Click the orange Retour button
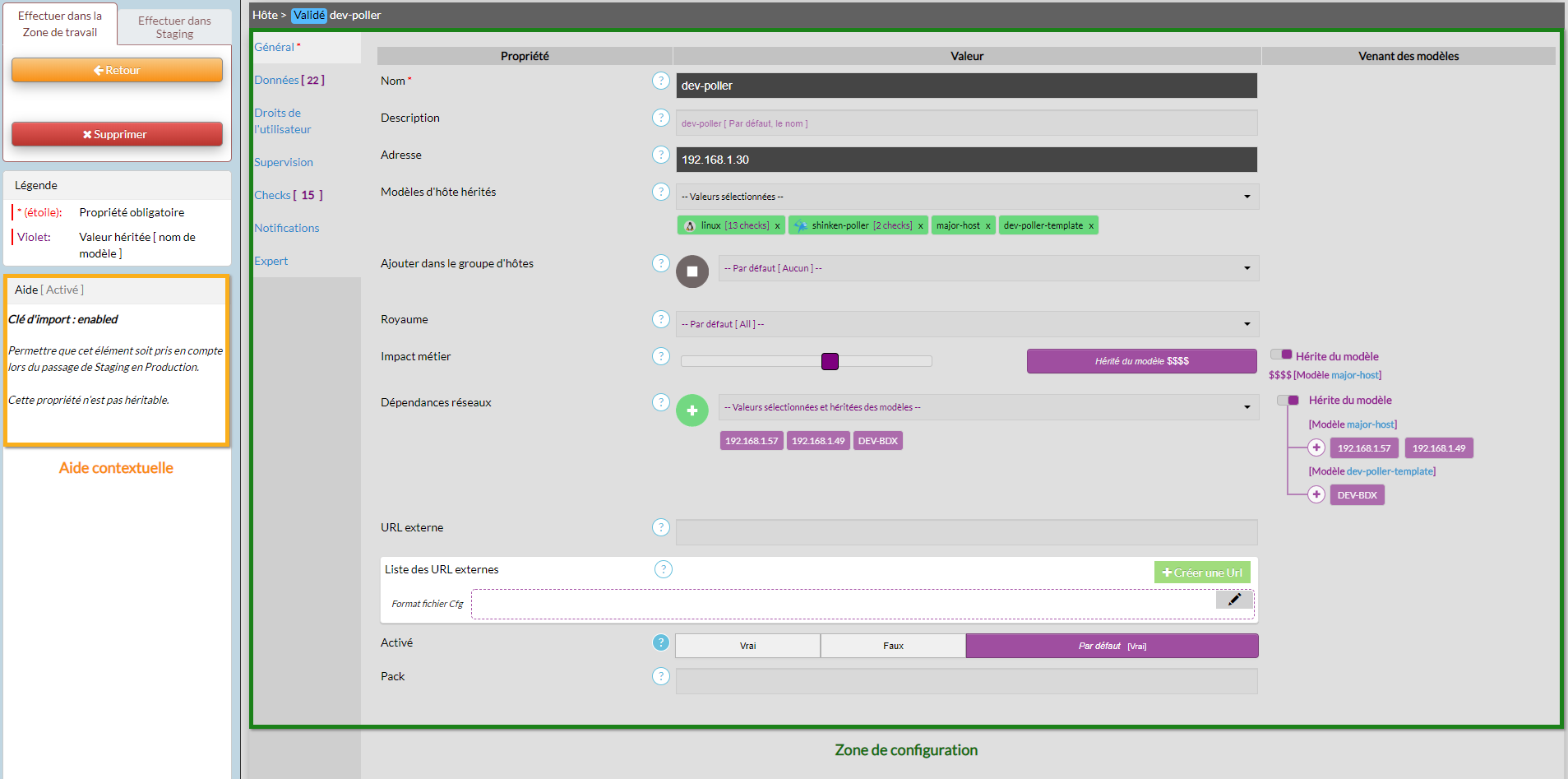 point(117,70)
